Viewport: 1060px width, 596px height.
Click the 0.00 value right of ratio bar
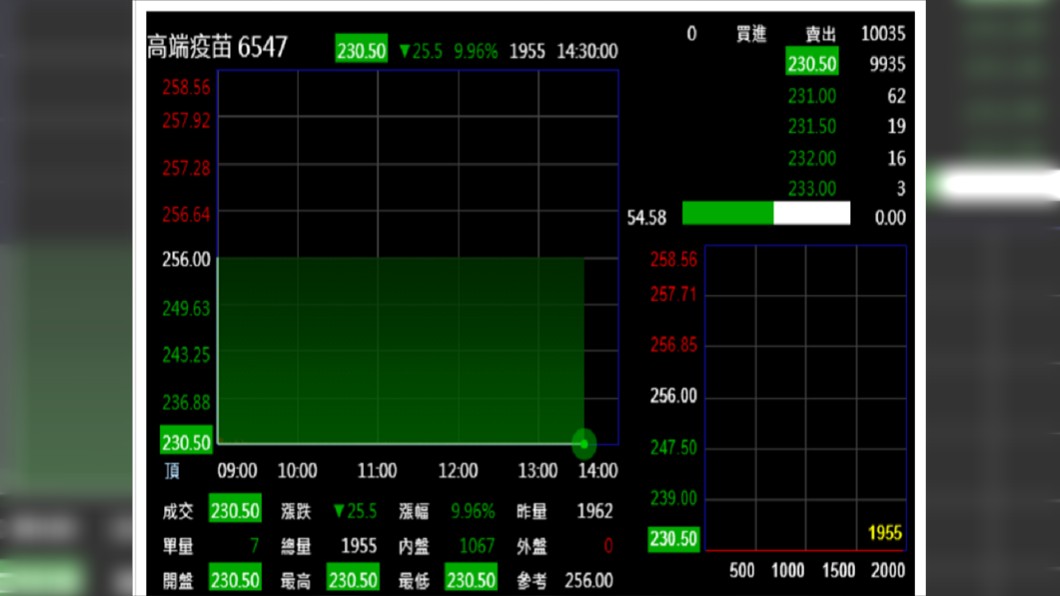(890, 218)
